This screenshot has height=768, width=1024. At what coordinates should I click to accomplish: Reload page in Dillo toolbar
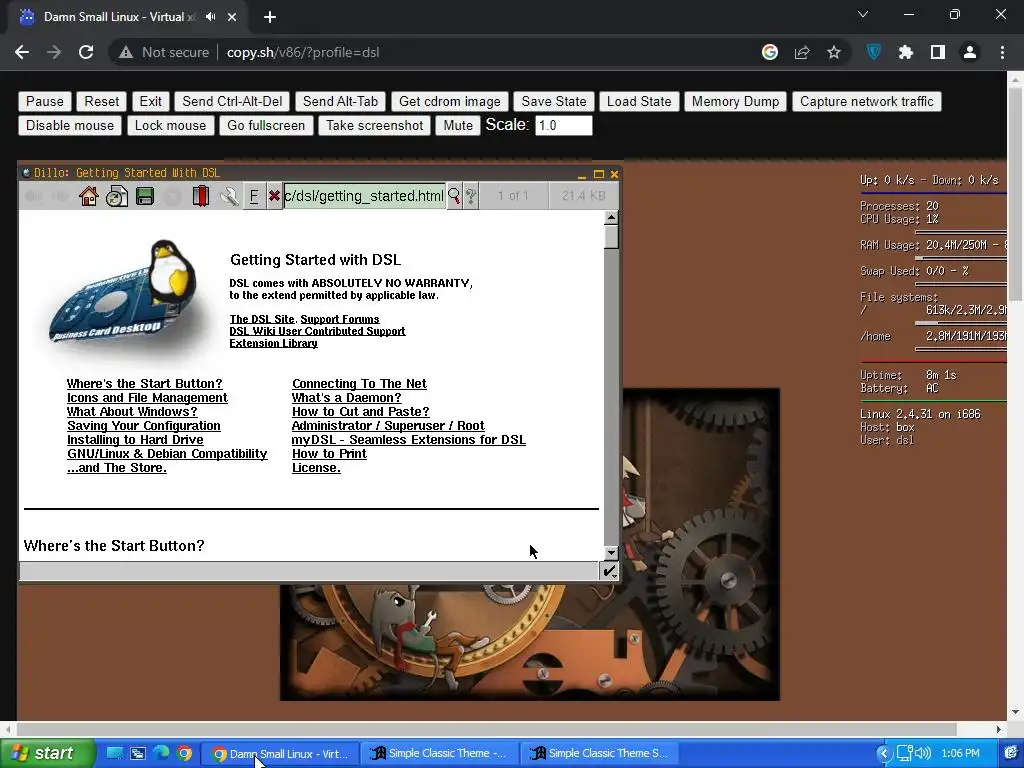[x=117, y=196]
